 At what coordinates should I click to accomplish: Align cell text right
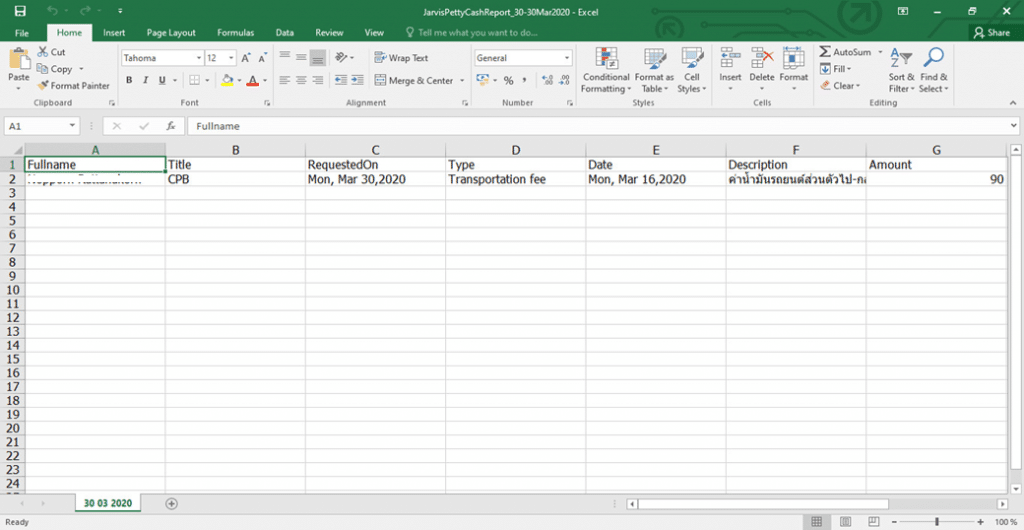point(317,80)
